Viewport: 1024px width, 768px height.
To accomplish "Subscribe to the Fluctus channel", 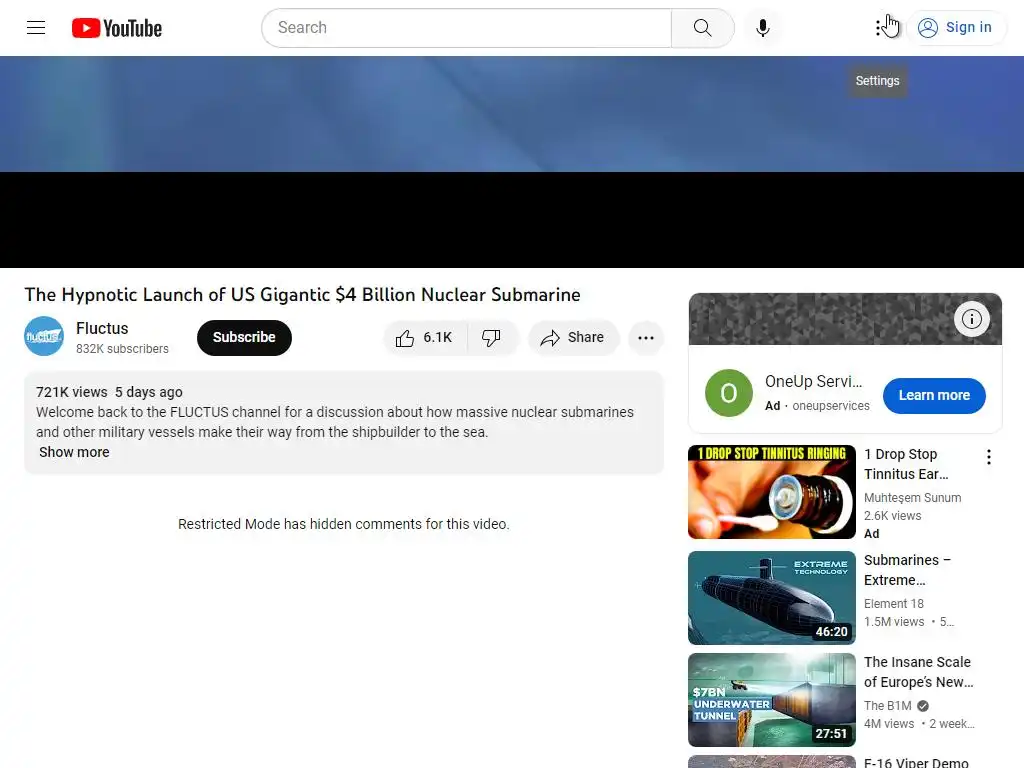I will click(x=244, y=338).
